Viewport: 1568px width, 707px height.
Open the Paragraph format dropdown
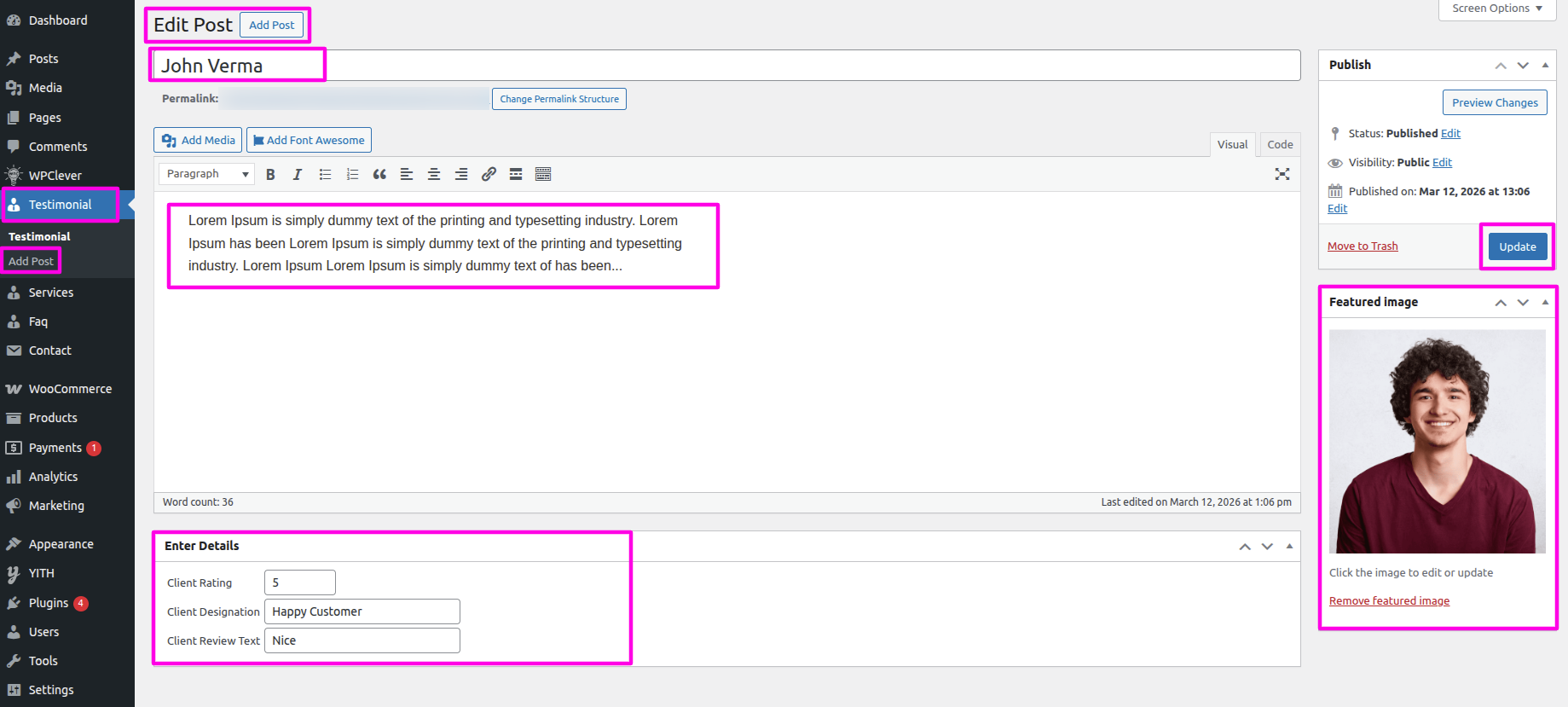(207, 174)
